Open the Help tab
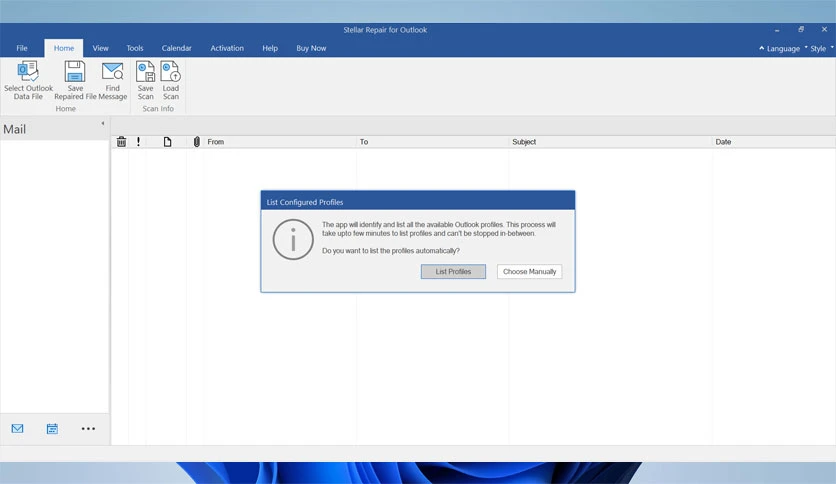The width and height of the screenshot is (836, 484). (x=270, y=48)
